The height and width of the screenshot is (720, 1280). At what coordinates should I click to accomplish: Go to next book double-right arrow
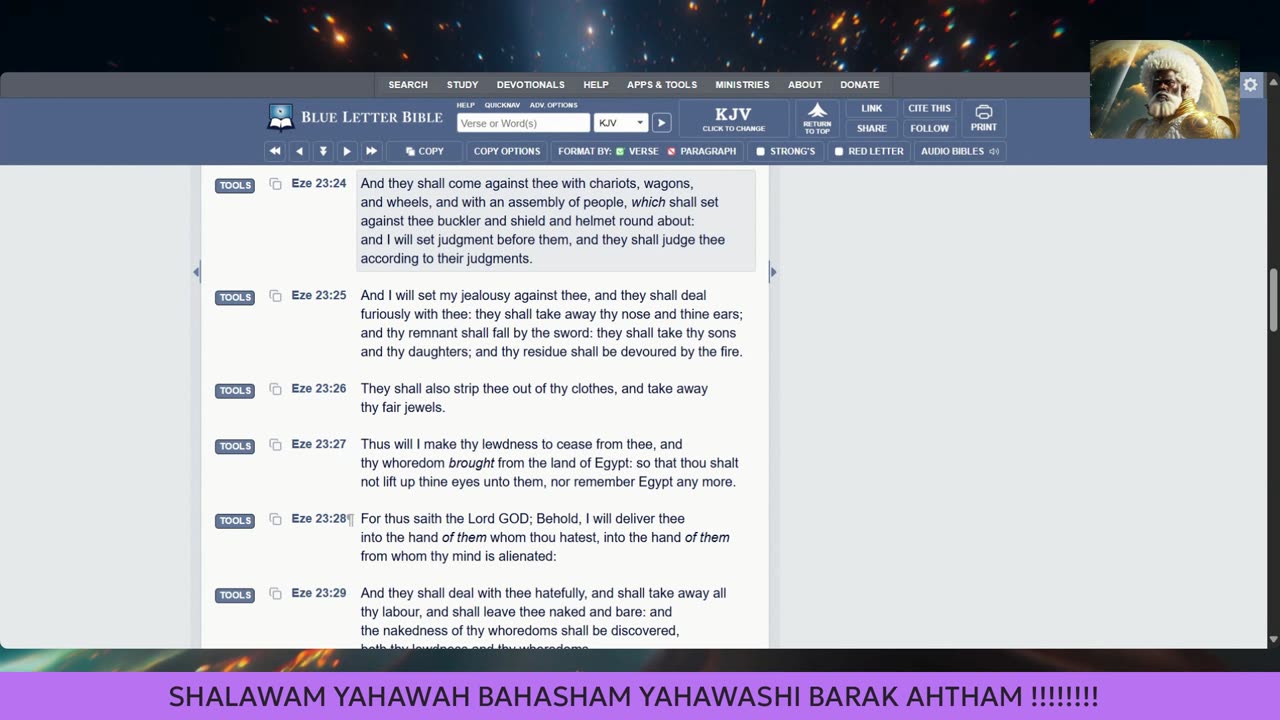coord(371,152)
